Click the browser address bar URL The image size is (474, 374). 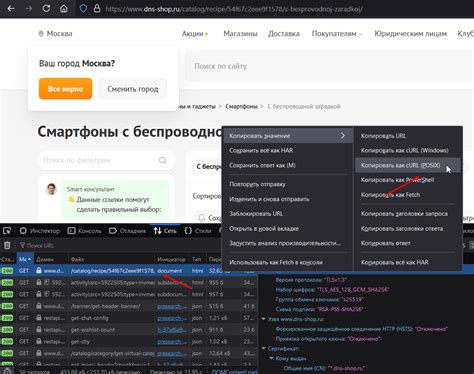[x=234, y=9]
